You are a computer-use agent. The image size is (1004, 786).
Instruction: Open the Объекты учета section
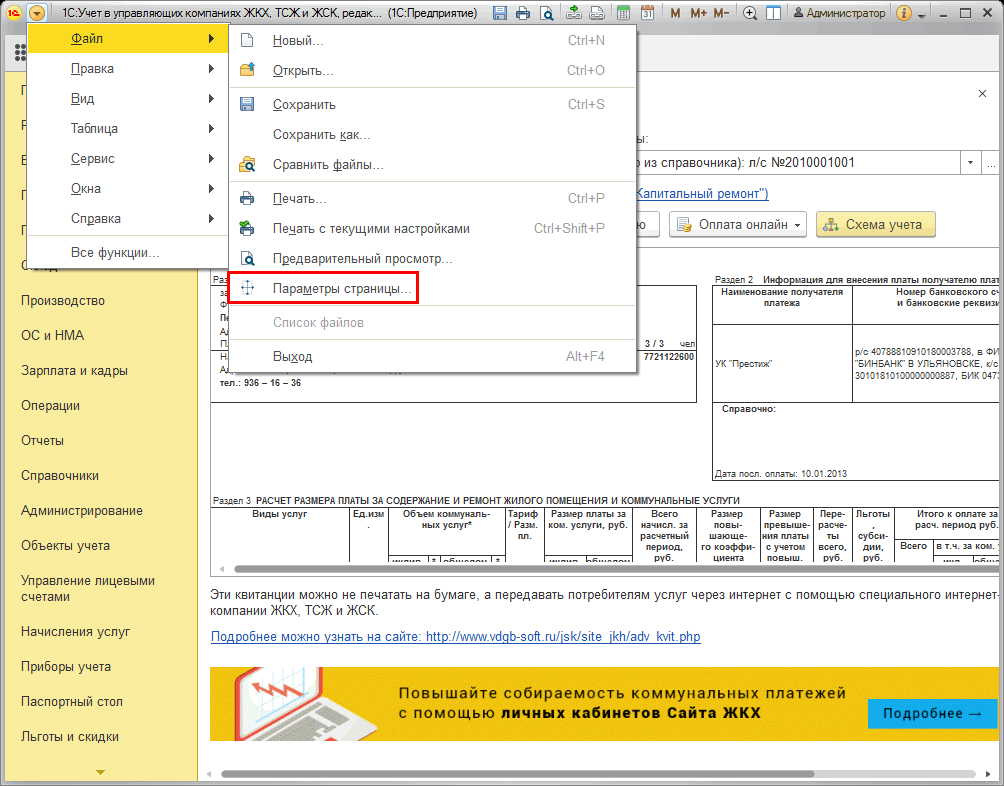[65, 546]
